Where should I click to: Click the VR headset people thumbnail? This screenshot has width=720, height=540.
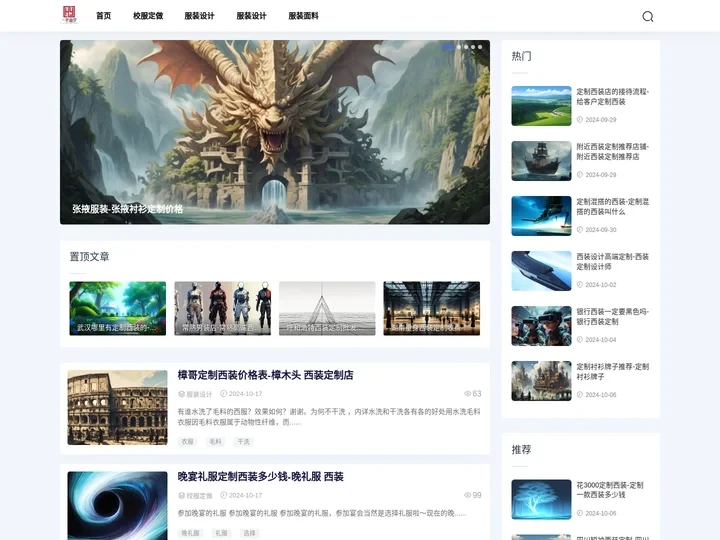coord(541,326)
